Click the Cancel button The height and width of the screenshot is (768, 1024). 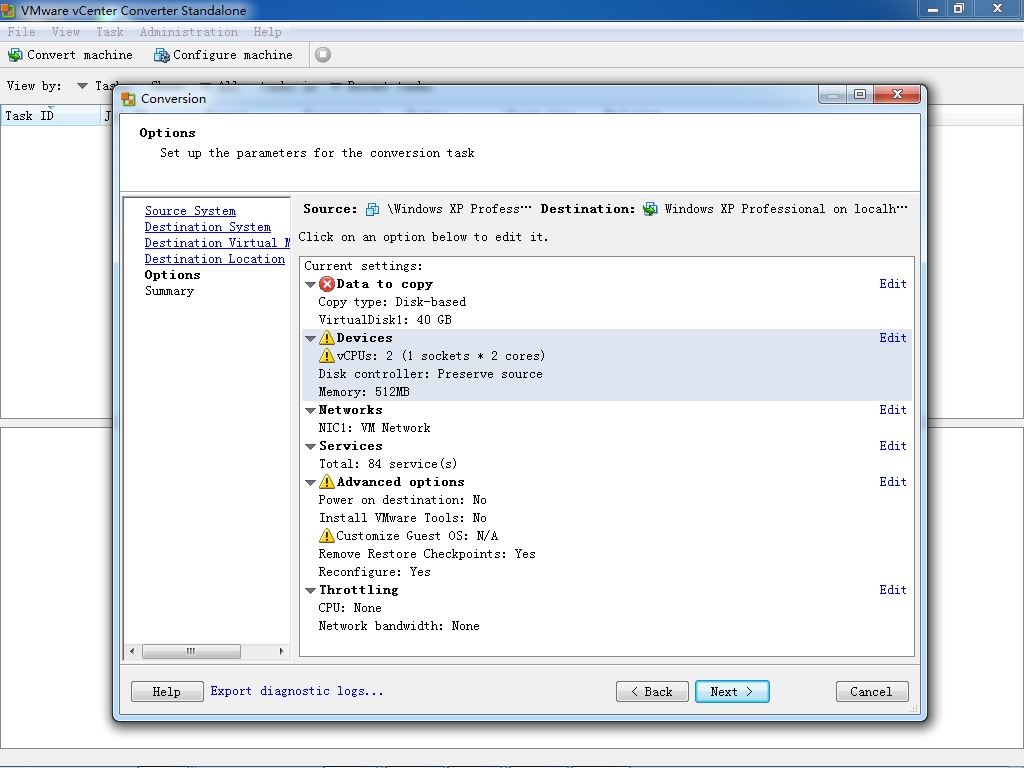point(872,692)
